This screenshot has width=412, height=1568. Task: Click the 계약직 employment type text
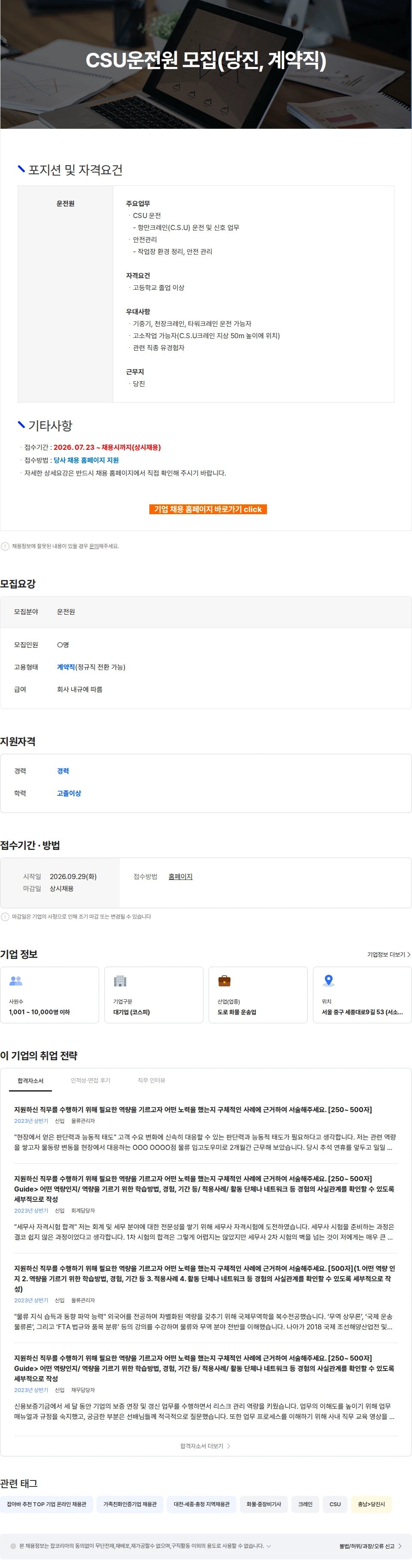[66, 667]
